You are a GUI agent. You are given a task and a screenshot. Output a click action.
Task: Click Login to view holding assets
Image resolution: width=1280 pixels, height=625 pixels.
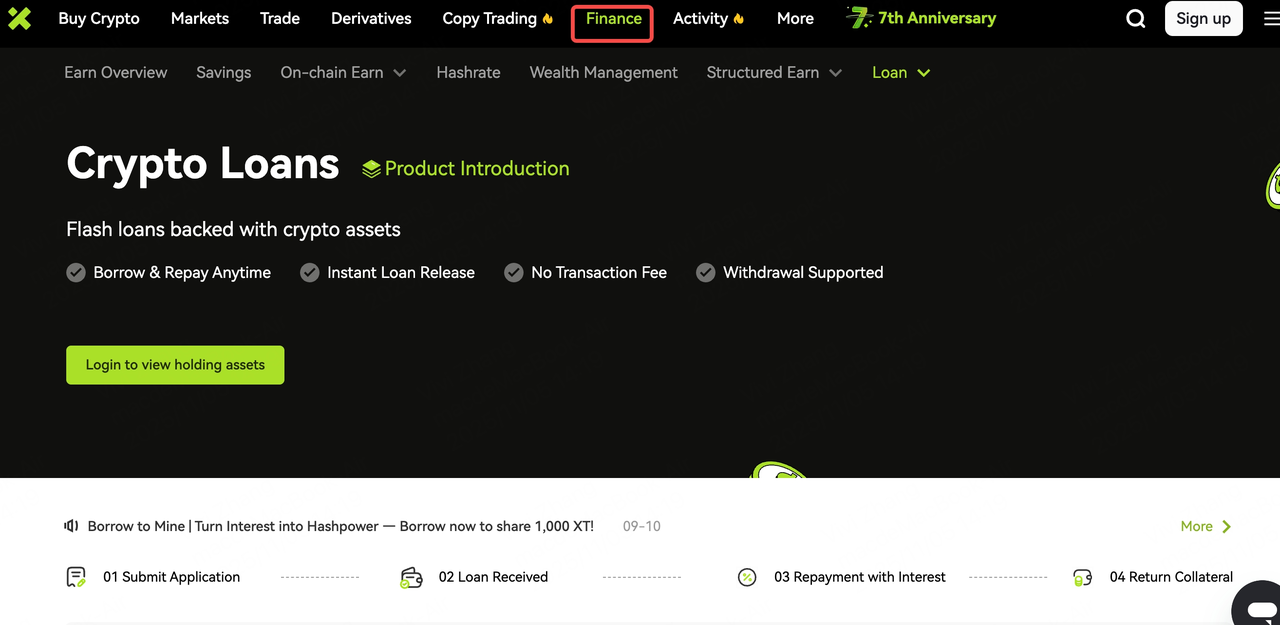[x=175, y=365]
